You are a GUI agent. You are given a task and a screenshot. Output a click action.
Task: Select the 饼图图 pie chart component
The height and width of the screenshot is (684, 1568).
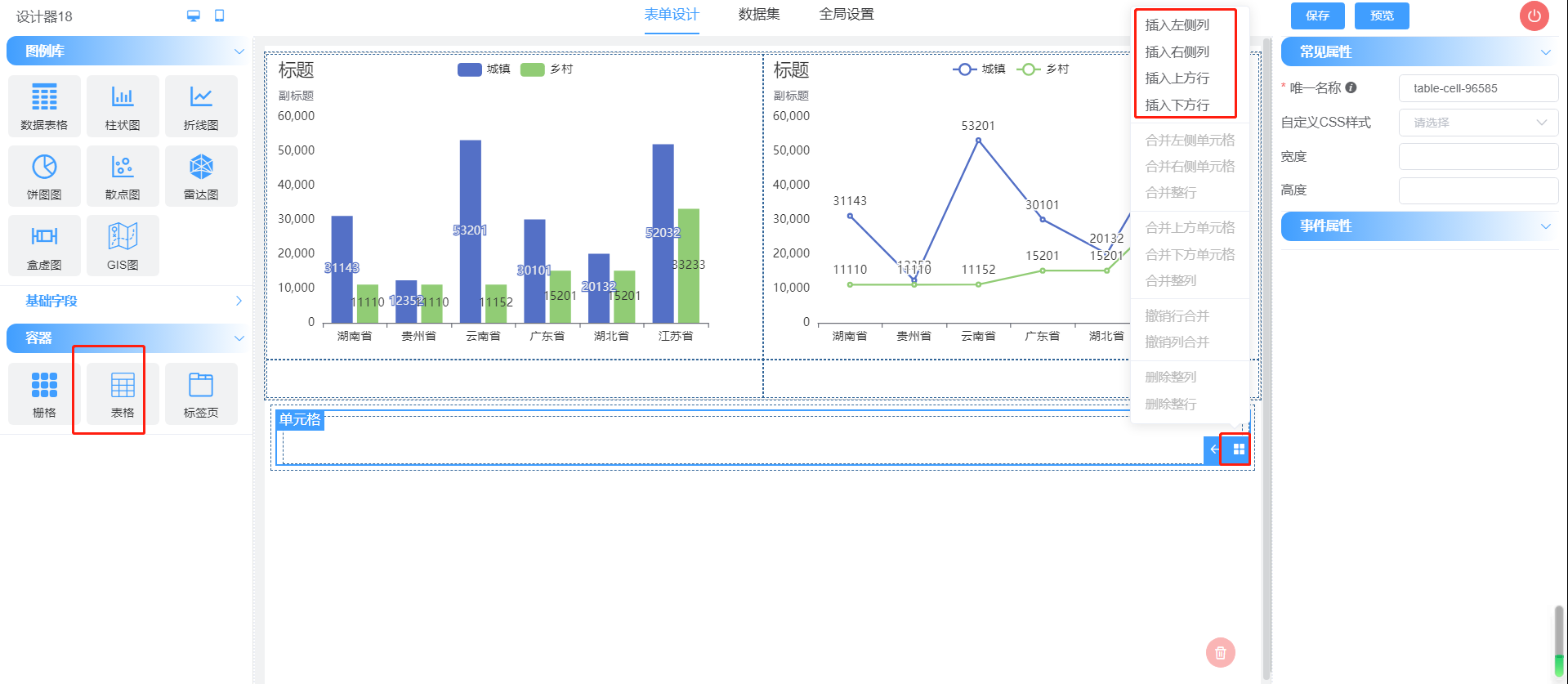point(44,176)
